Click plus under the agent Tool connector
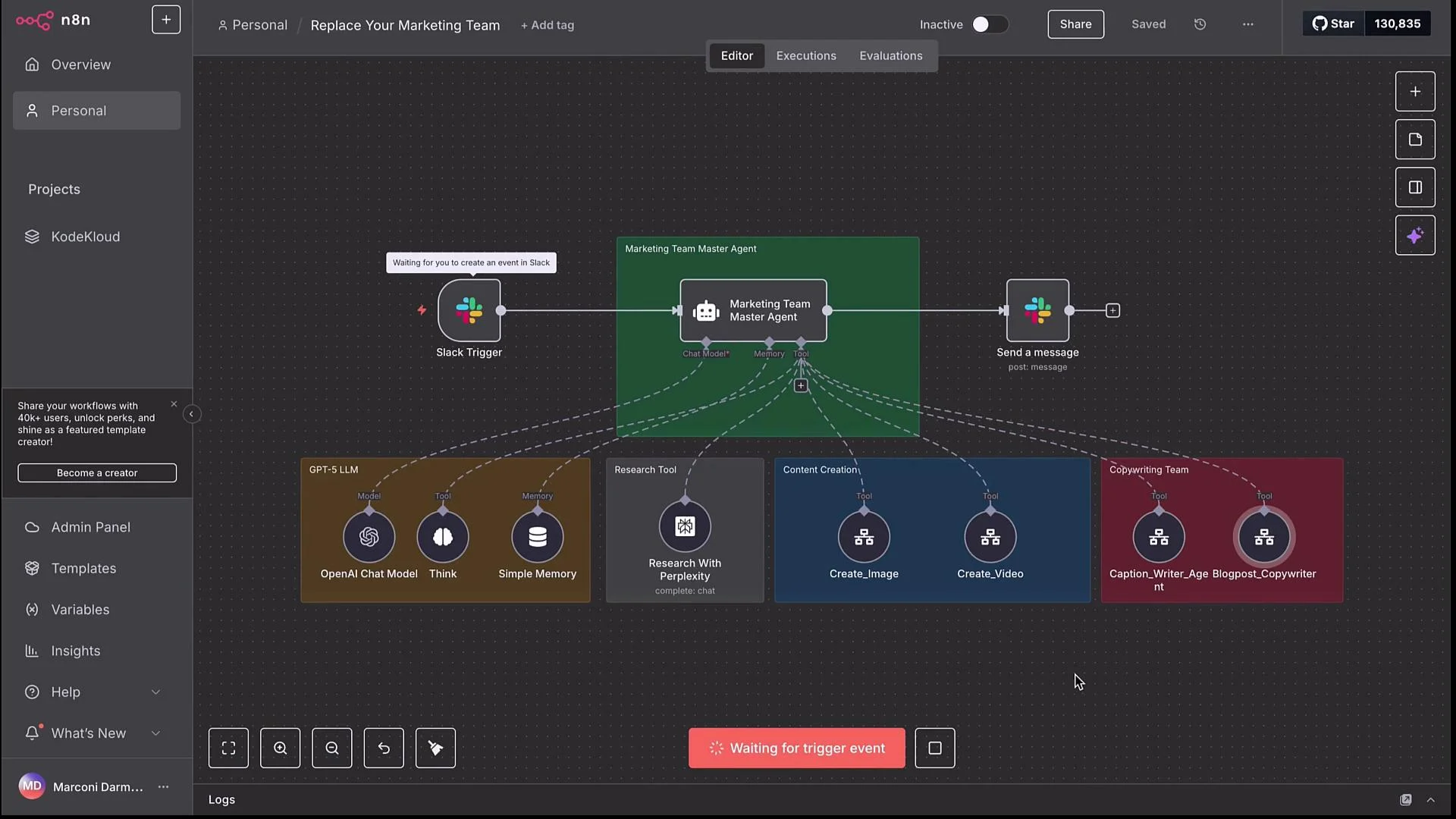 pyautogui.click(x=801, y=386)
